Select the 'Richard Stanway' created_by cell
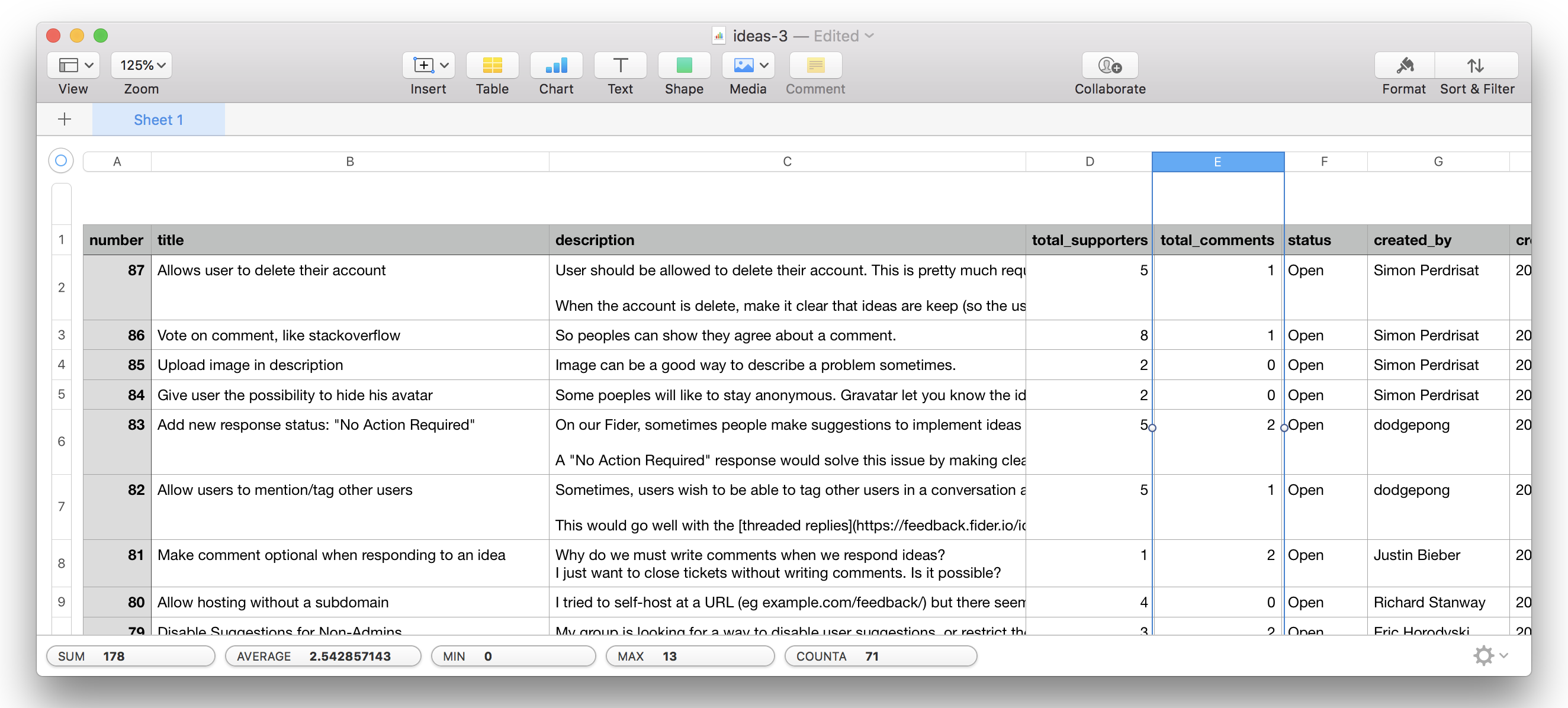The image size is (1568, 708). coord(1438,602)
